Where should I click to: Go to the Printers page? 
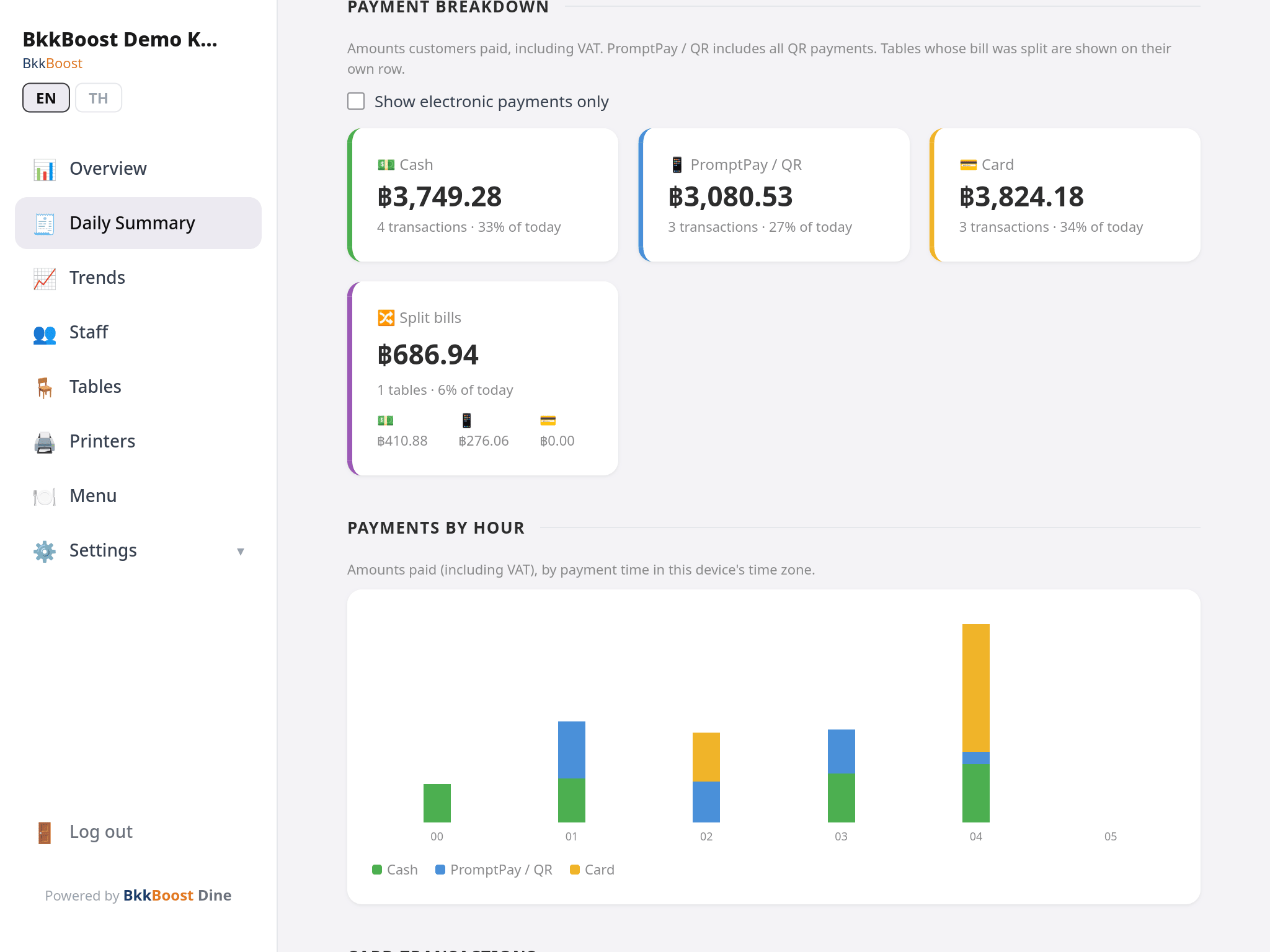(138, 441)
